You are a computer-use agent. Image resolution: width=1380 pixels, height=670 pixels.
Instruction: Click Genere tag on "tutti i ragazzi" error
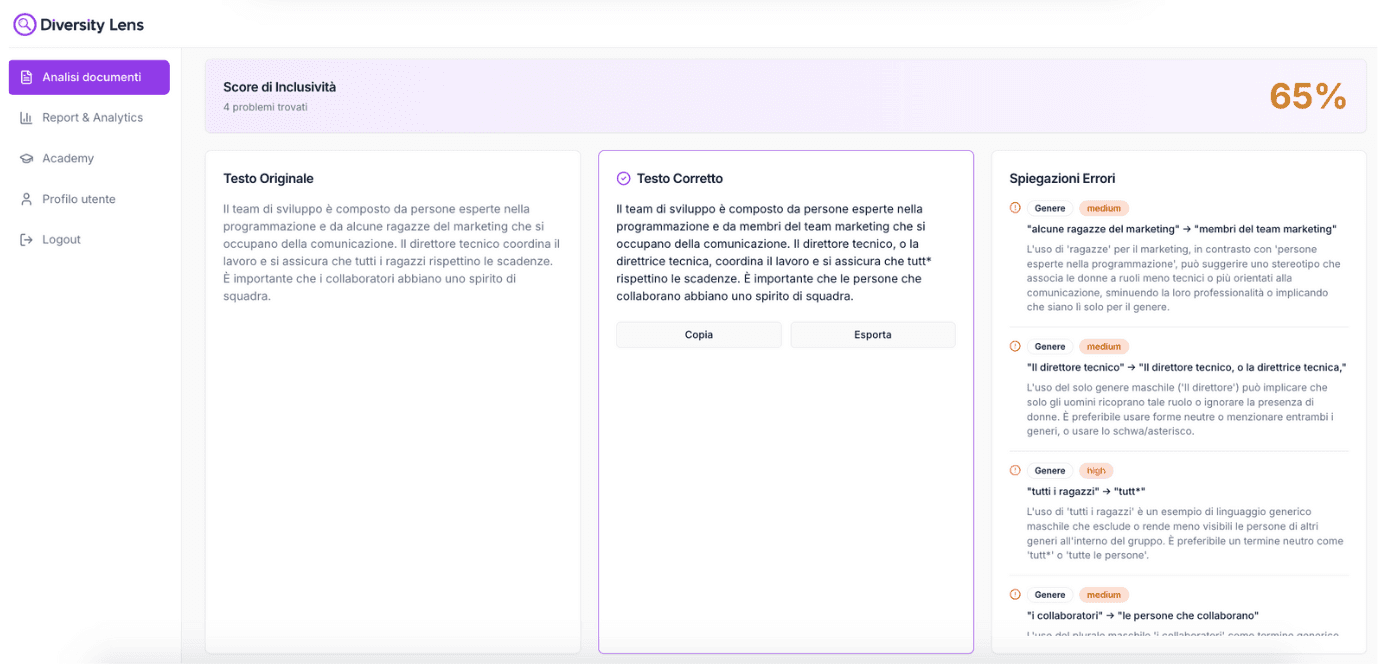pyautogui.click(x=1050, y=470)
